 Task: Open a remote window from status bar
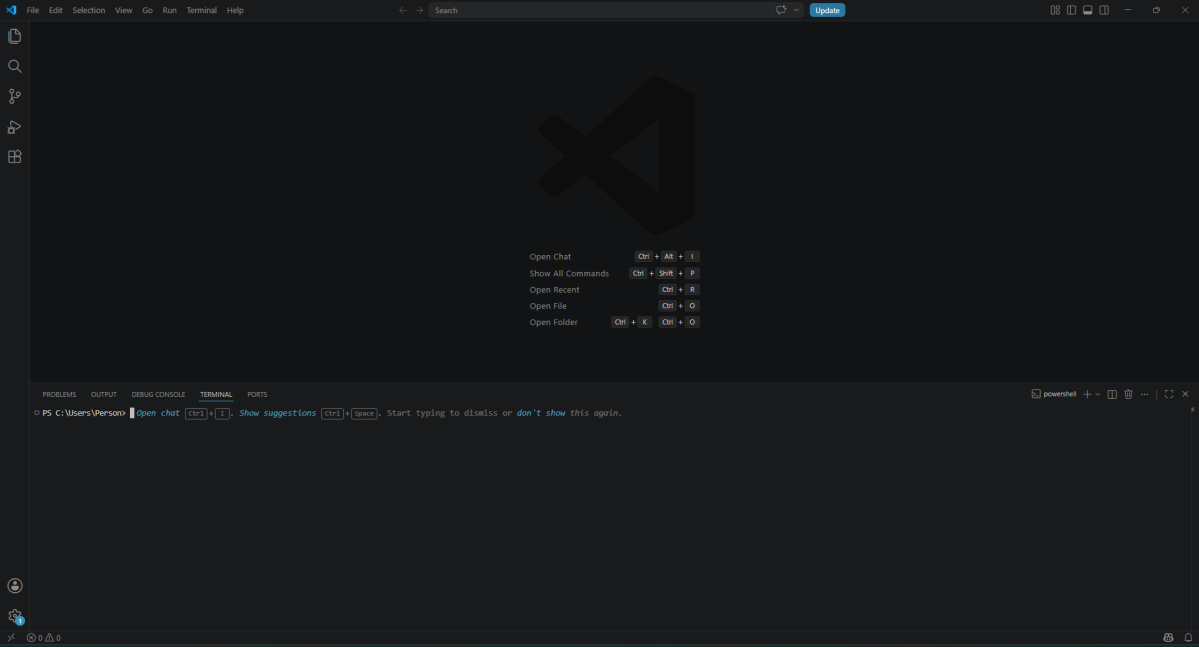coord(11,638)
